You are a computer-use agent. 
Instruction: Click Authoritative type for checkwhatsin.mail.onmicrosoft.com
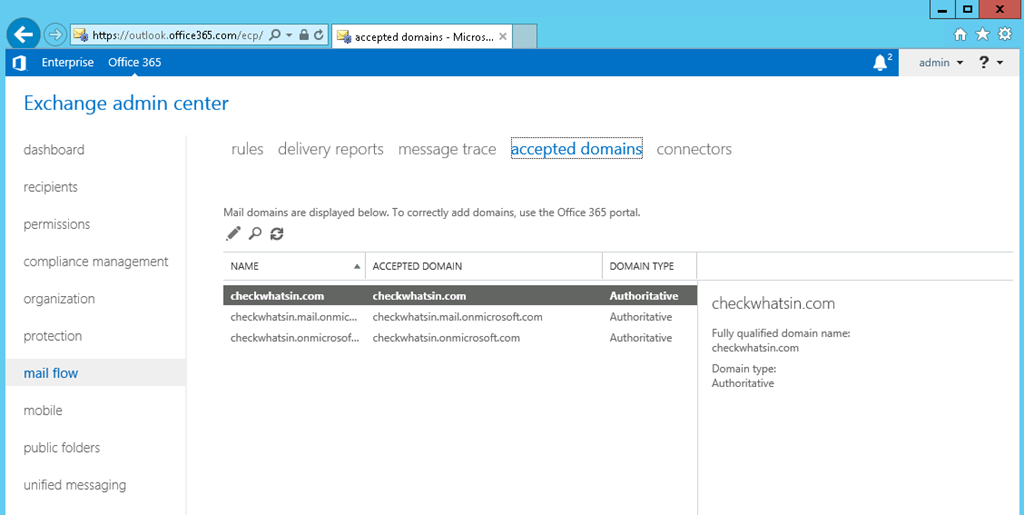point(641,317)
